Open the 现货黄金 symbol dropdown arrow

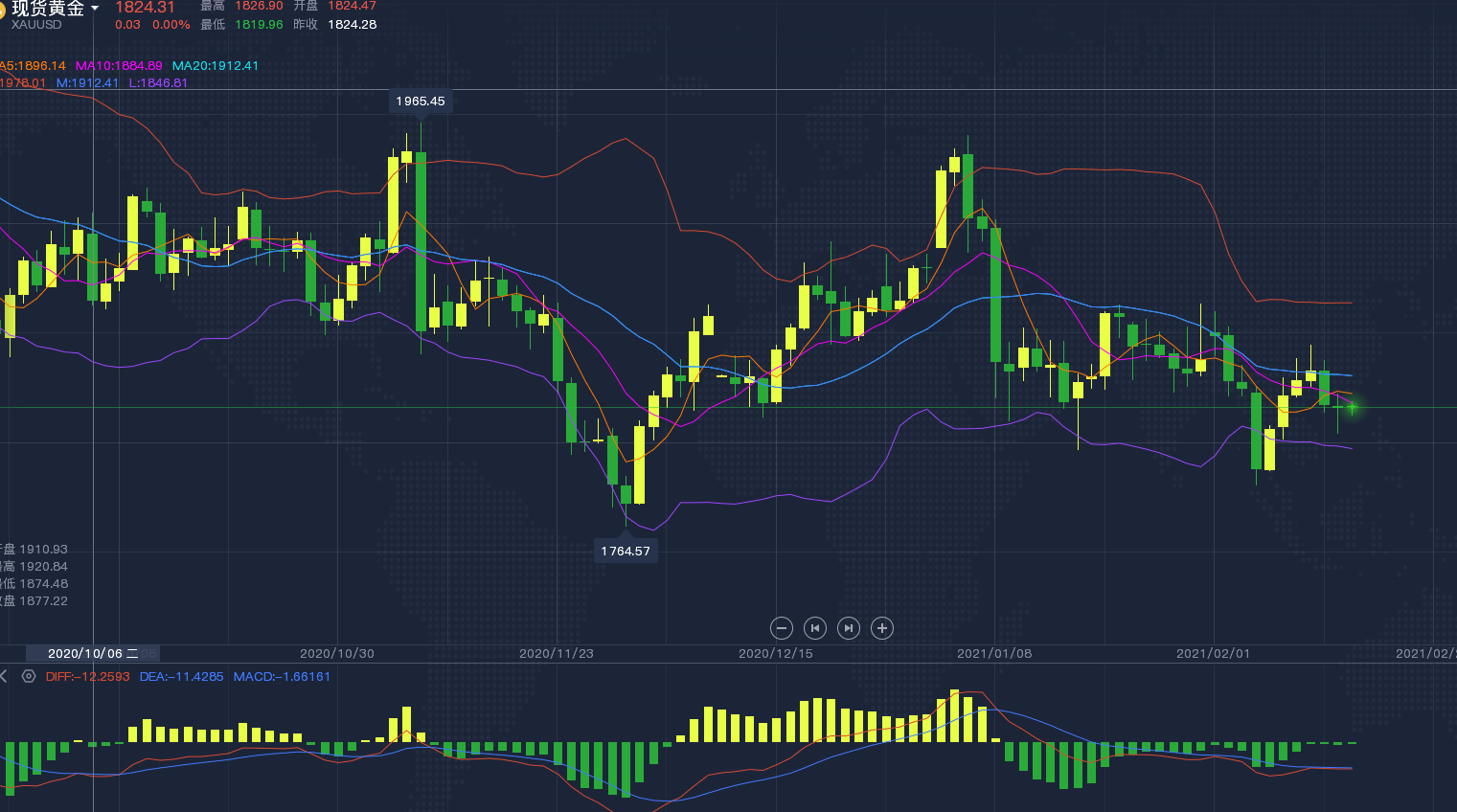pyautogui.click(x=95, y=9)
